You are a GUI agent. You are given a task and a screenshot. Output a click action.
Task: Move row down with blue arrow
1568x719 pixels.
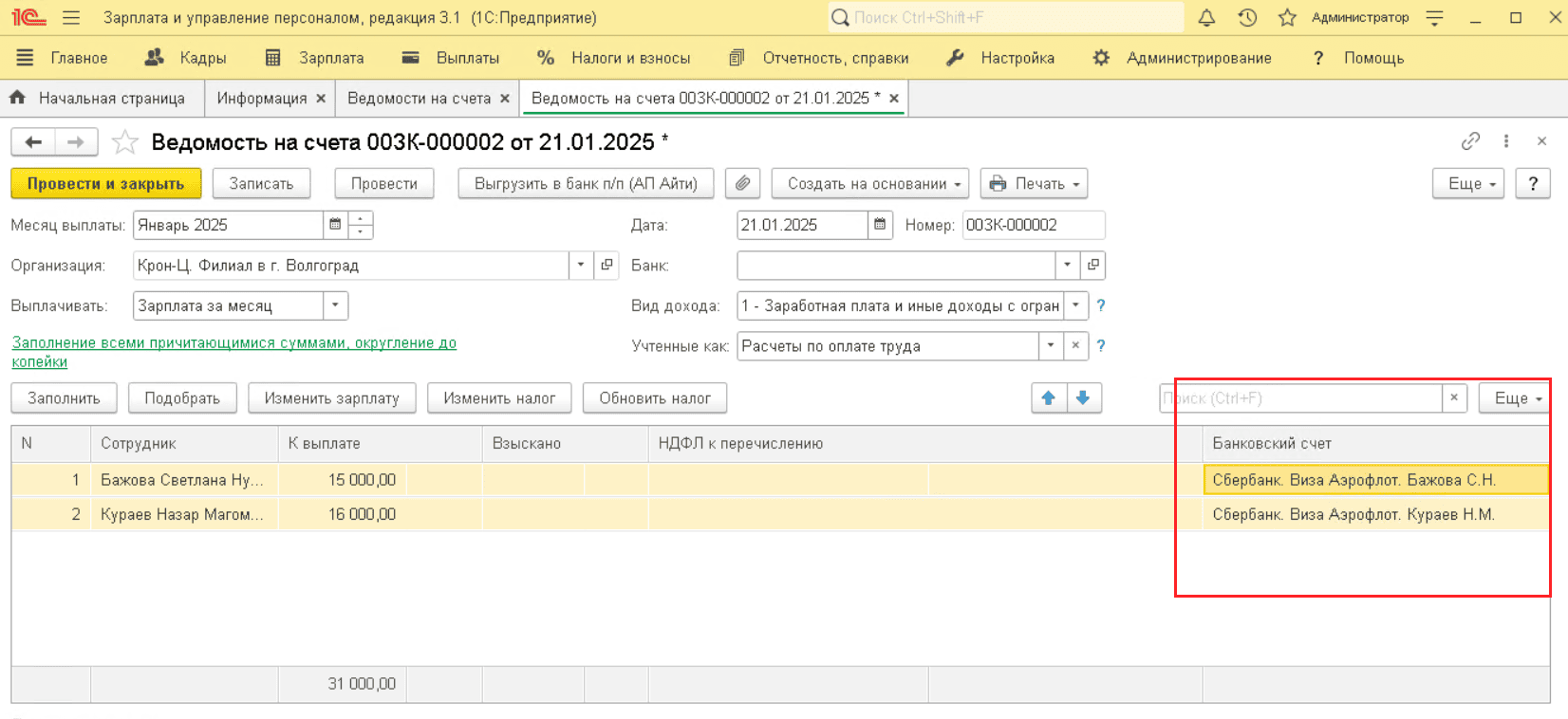(x=1083, y=398)
